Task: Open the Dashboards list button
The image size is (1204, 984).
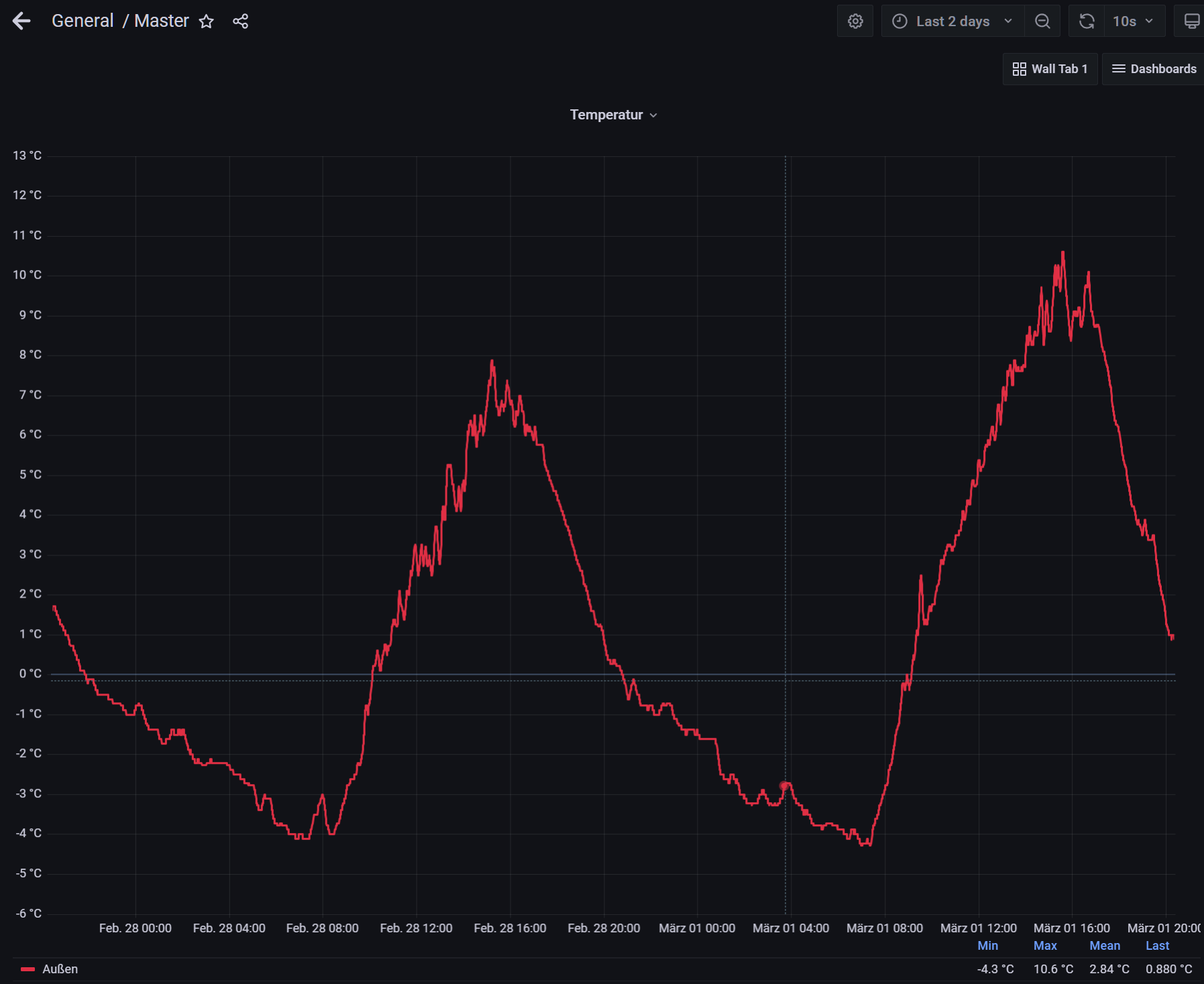Action: coord(1154,69)
